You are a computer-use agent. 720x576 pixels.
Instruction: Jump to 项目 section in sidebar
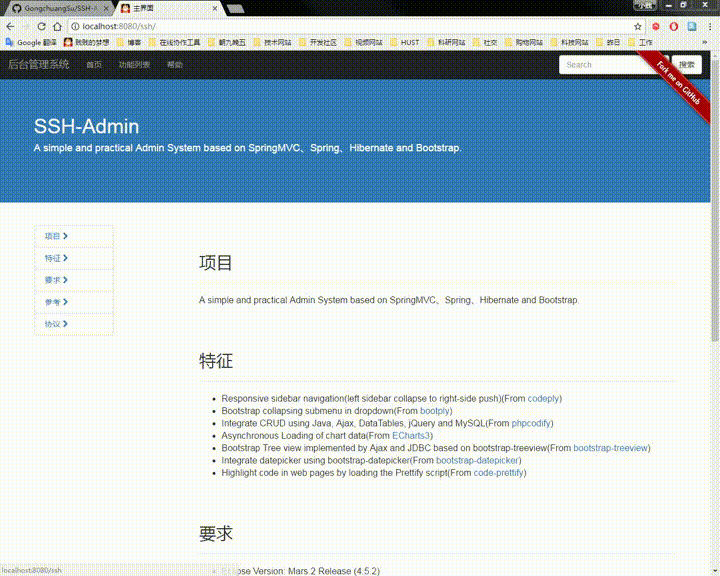coord(74,236)
